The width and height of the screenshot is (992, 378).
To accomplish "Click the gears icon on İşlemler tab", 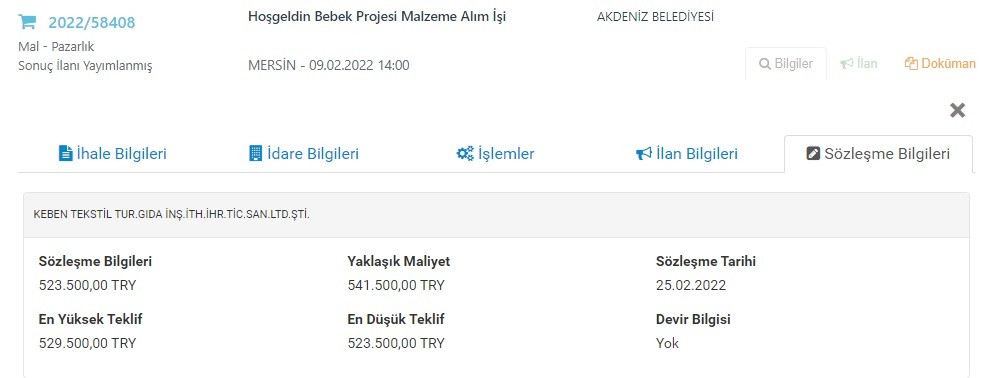I will (x=465, y=154).
